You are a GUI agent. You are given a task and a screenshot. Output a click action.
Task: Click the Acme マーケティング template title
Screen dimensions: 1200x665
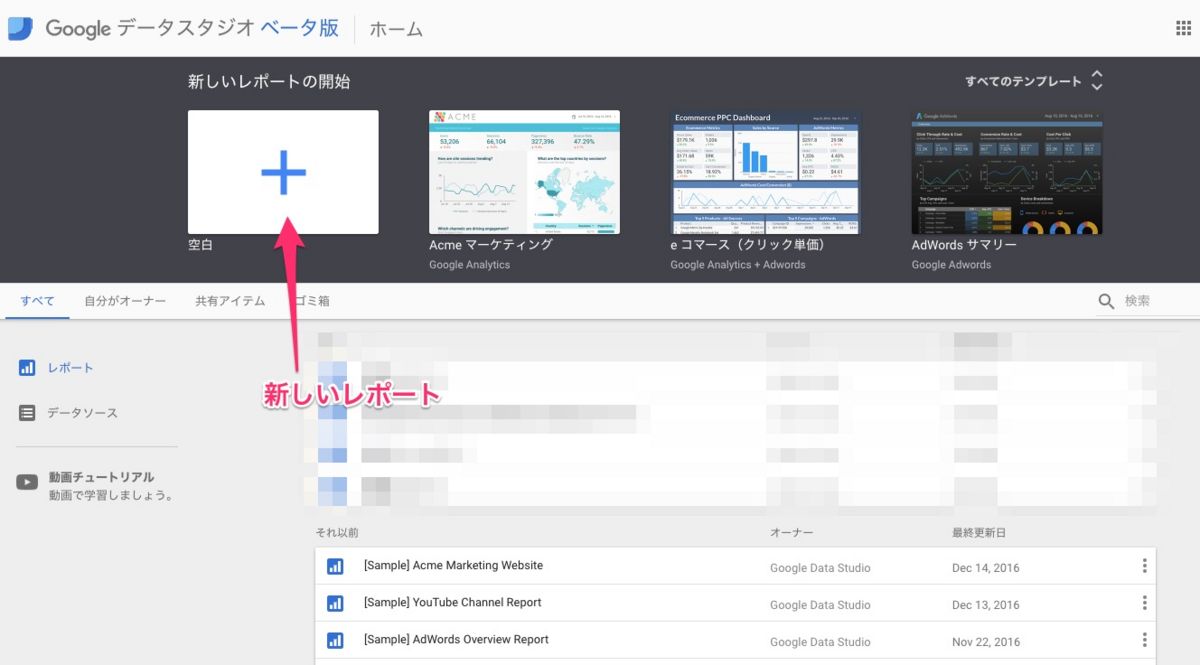(491, 245)
